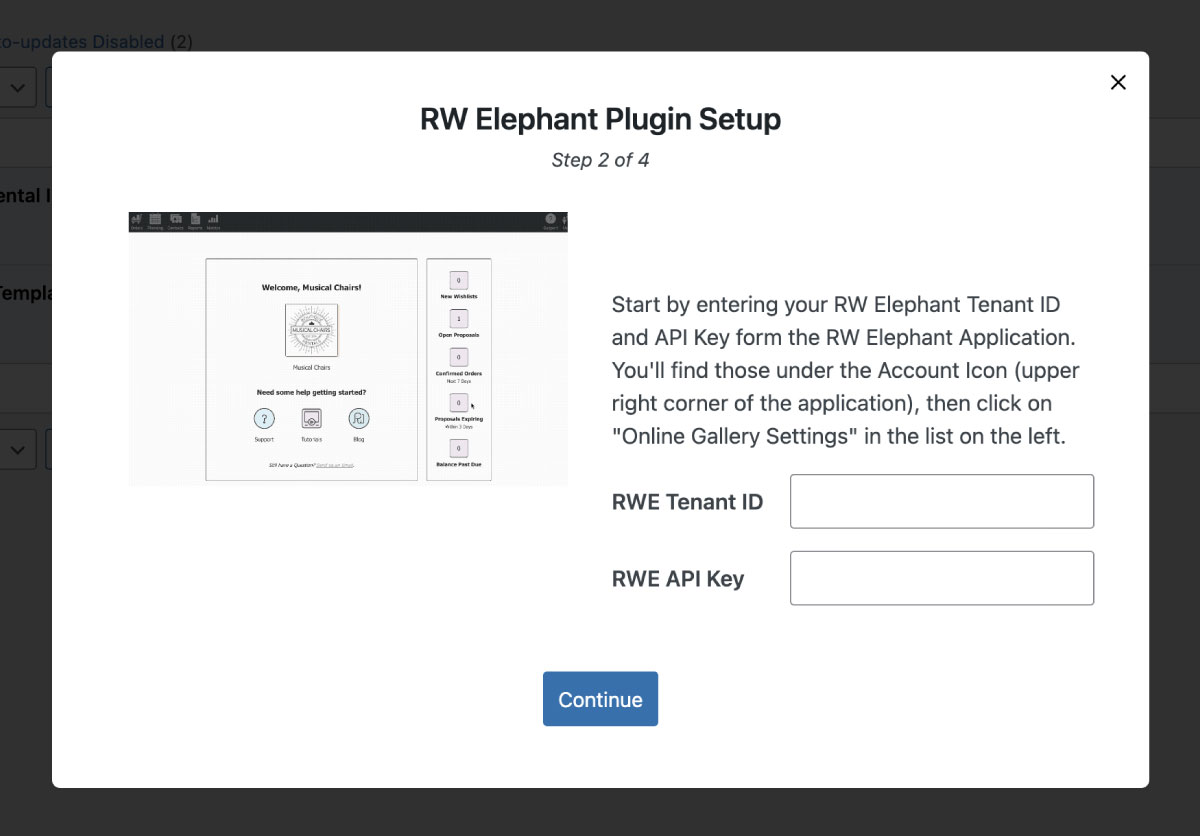Image resolution: width=1200 pixels, height=836 pixels.
Task: Expand the top bulk actions dropdown behind the dialog
Action: (18, 87)
